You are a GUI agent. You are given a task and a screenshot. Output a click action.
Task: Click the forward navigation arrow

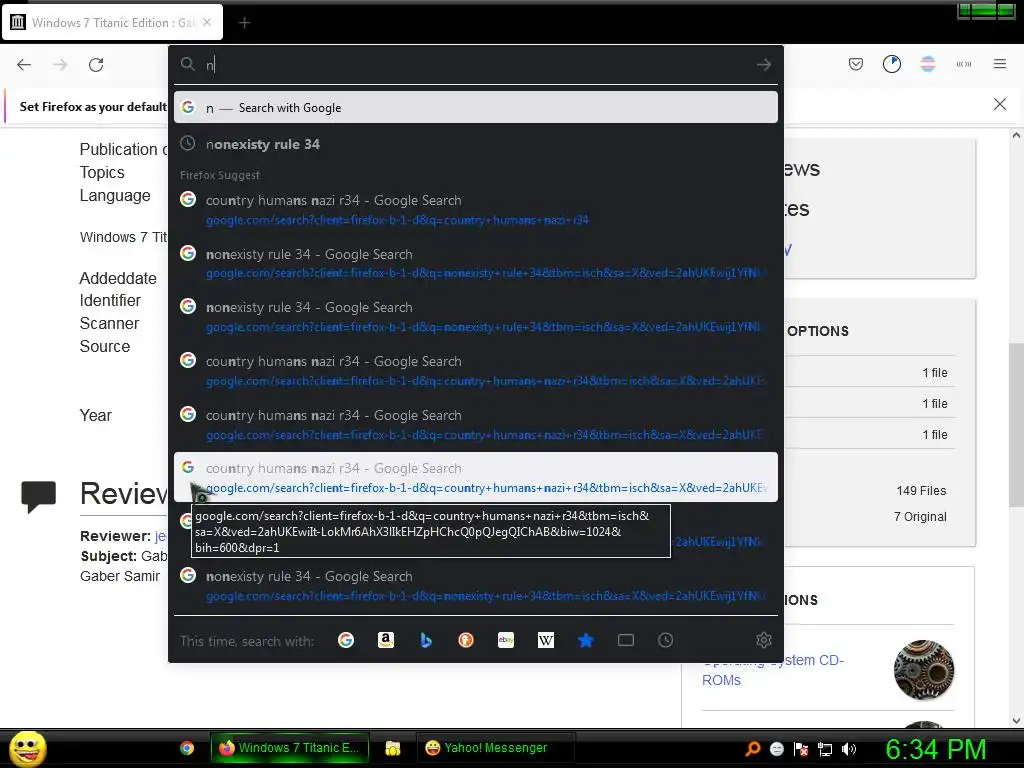click(60, 65)
